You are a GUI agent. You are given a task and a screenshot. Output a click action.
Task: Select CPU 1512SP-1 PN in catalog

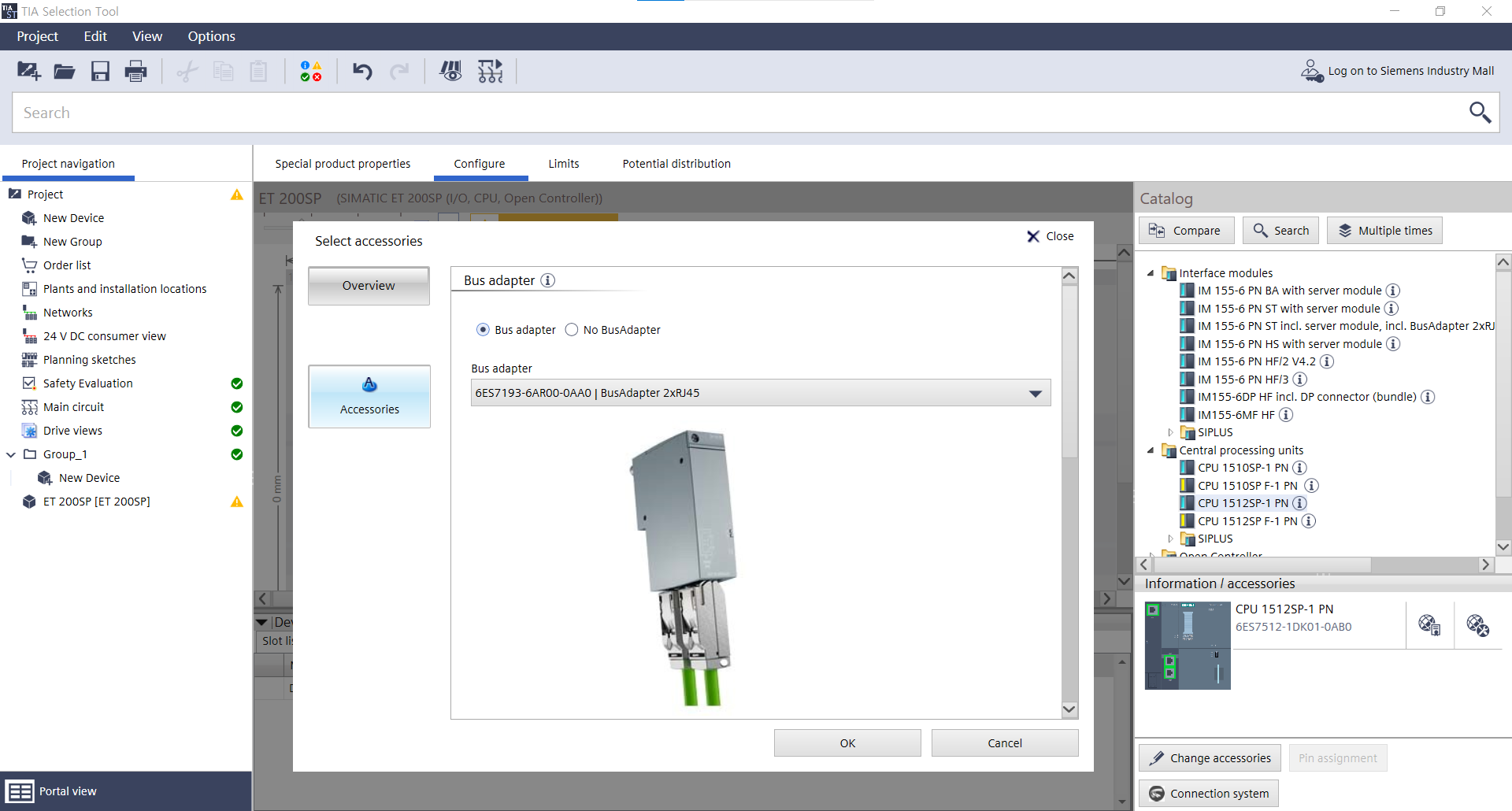[x=1243, y=503]
